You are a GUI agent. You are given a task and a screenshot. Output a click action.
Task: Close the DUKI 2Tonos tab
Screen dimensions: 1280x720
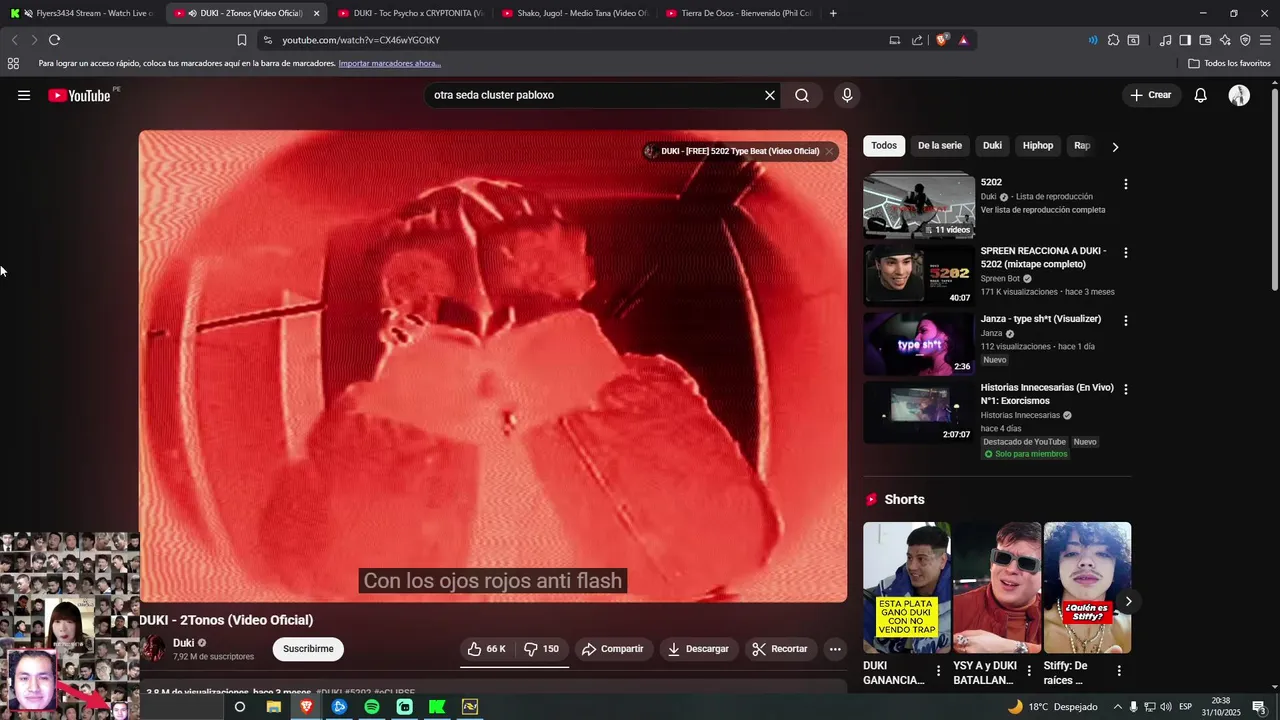(316, 13)
